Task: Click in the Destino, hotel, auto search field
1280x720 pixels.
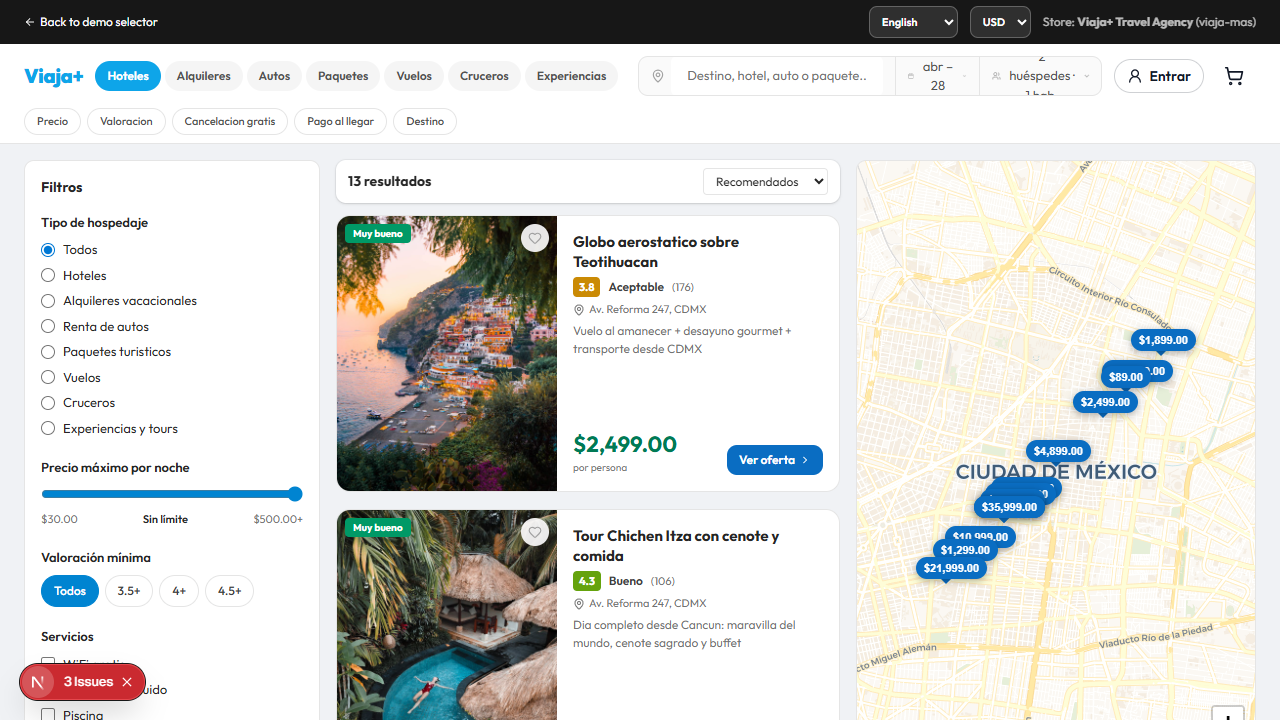Action: pyautogui.click(x=776, y=76)
